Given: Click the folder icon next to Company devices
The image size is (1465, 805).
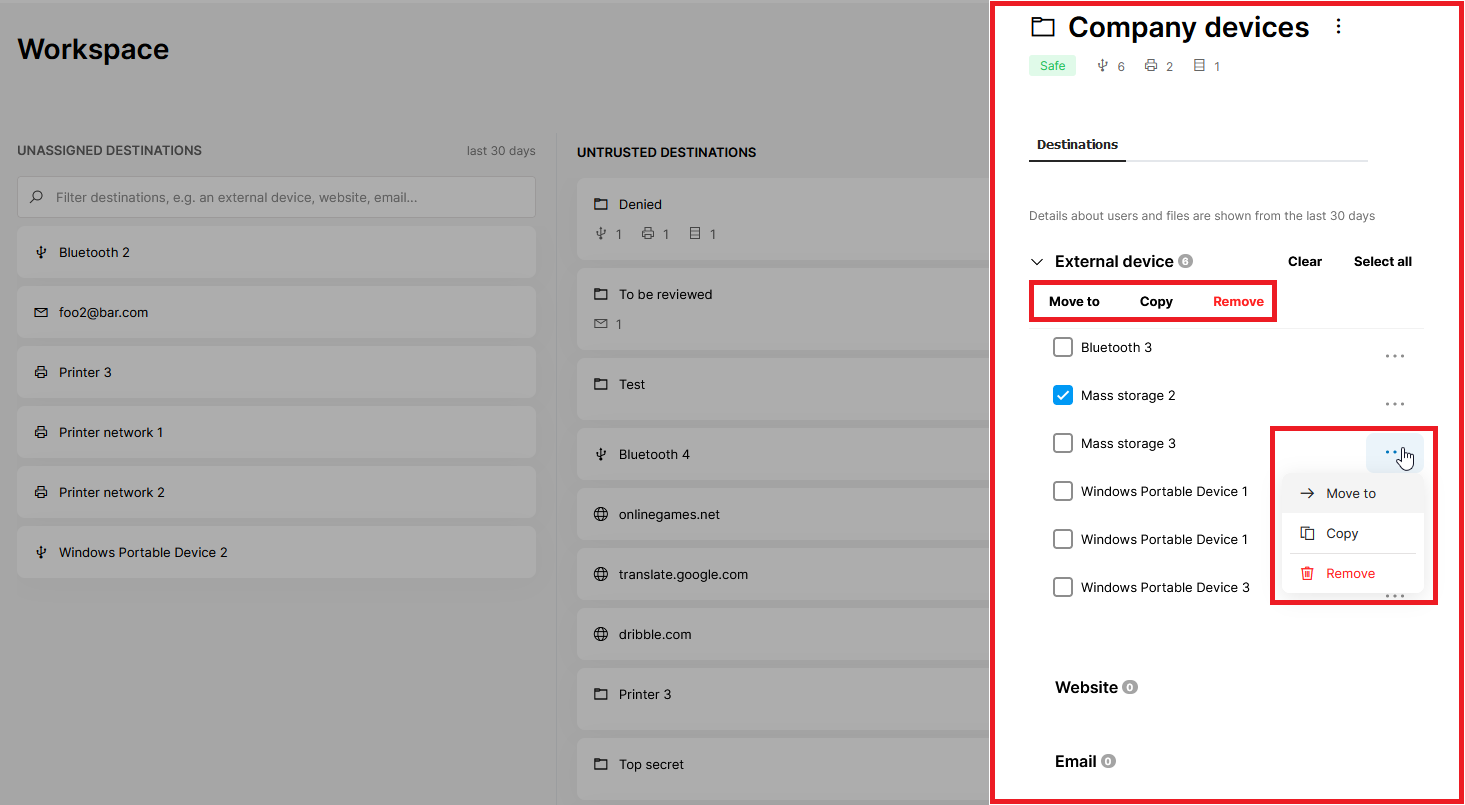Looking at the screenshot, I should point(1043,27).
